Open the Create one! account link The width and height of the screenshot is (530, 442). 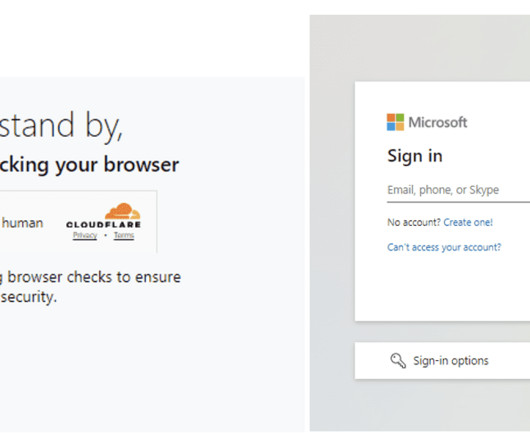click(468, 222)
